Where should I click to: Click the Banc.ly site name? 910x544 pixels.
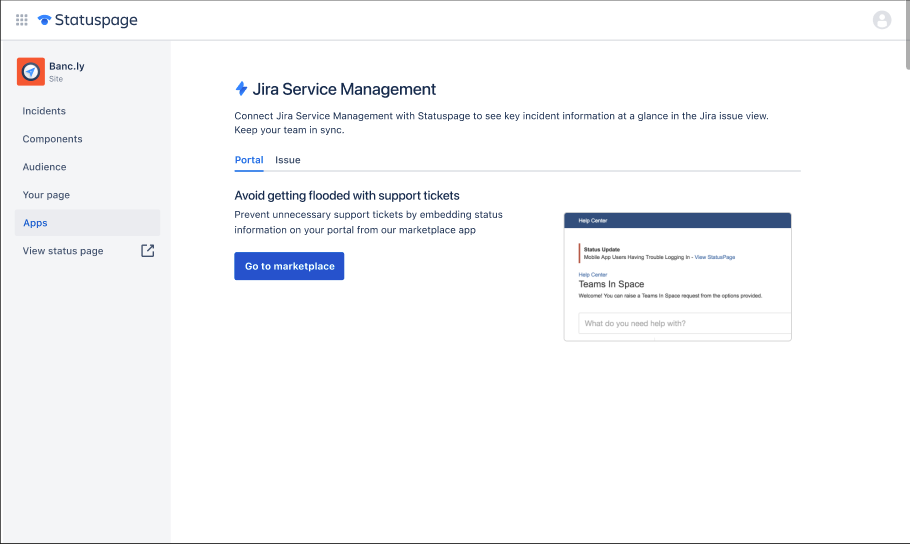tap(67, 66)
